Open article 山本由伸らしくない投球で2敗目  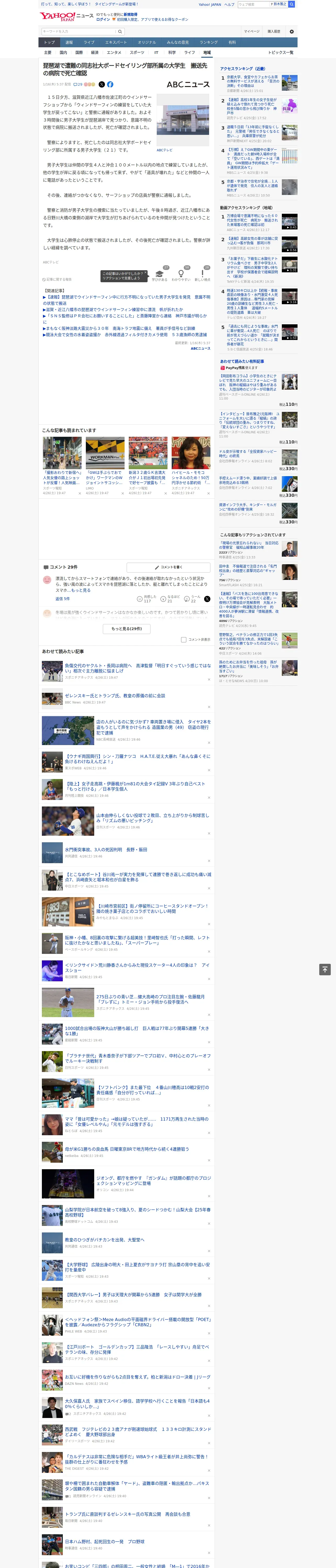tap(153, 818)
